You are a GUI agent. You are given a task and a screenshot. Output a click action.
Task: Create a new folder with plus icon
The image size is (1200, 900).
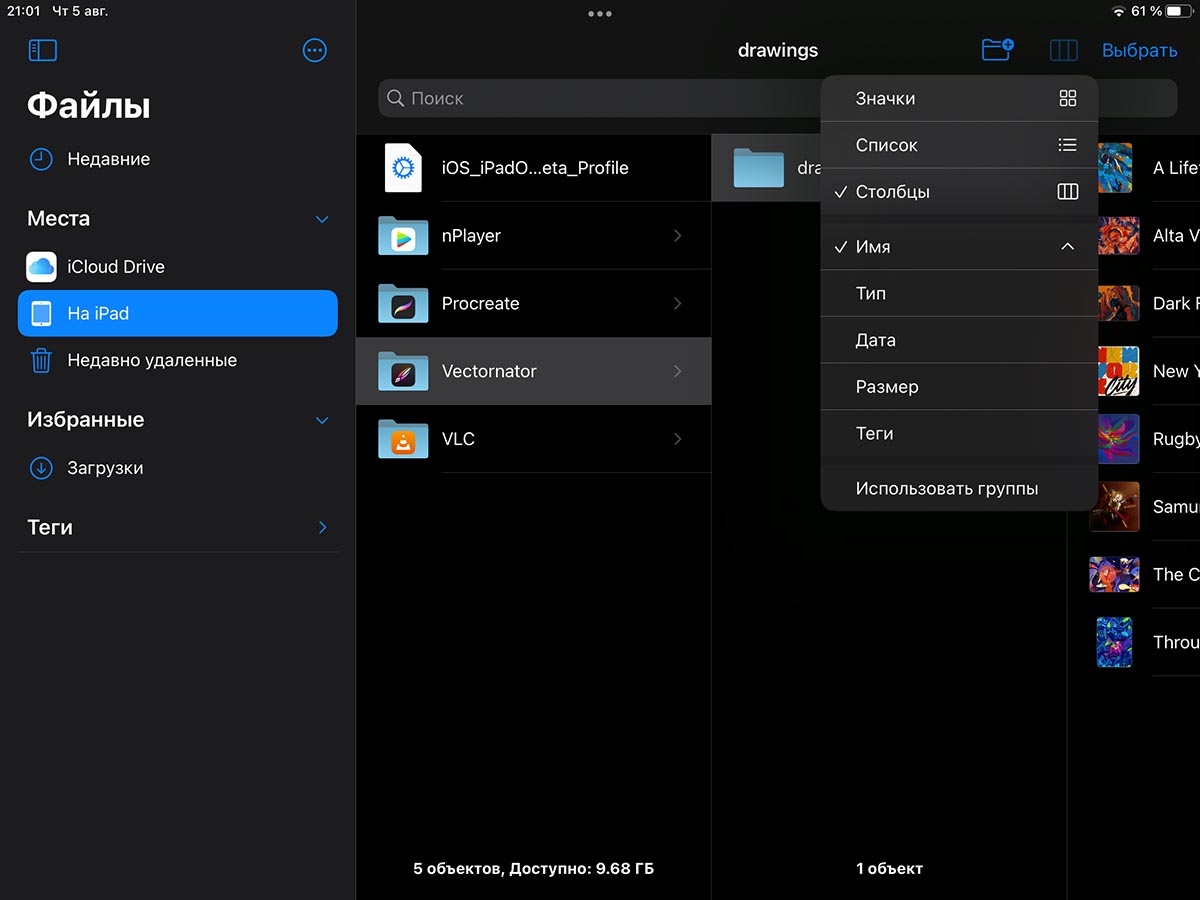(997, 50)
